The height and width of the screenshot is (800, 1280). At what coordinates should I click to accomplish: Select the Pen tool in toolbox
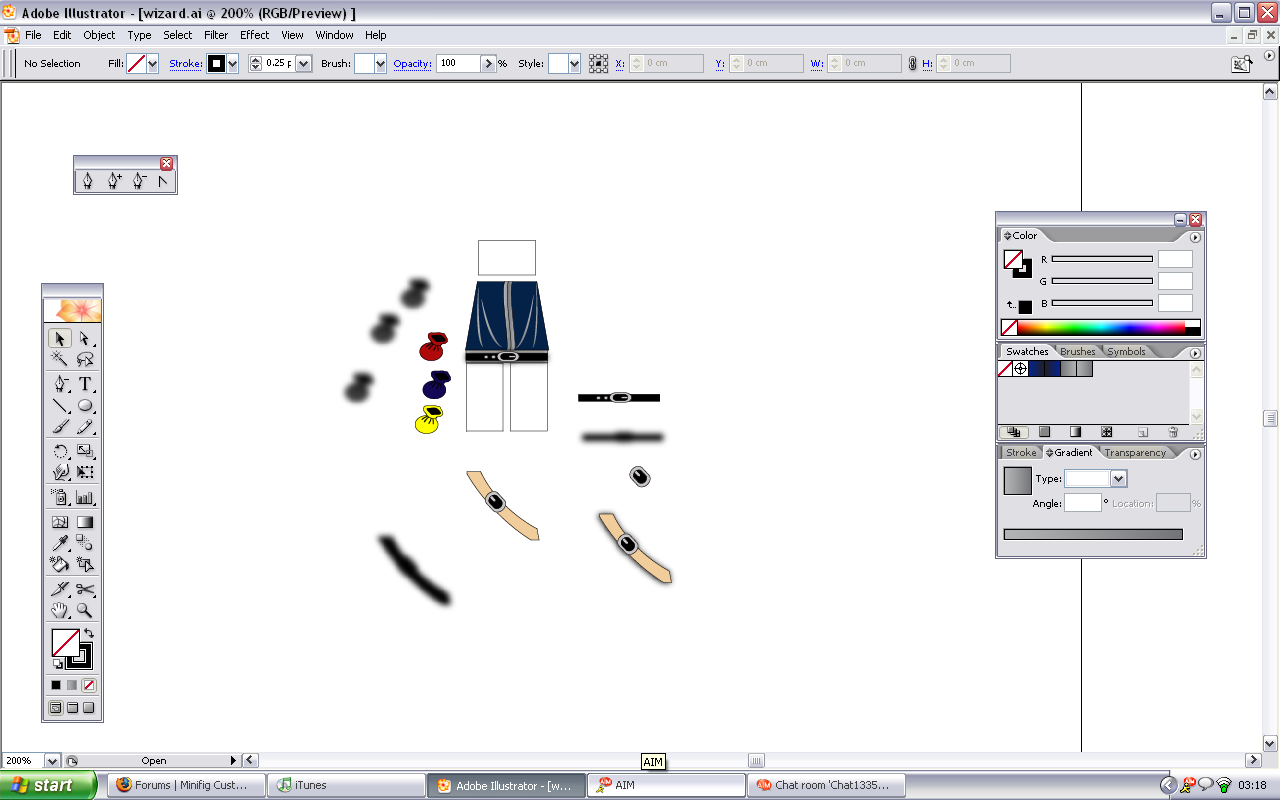60,384
